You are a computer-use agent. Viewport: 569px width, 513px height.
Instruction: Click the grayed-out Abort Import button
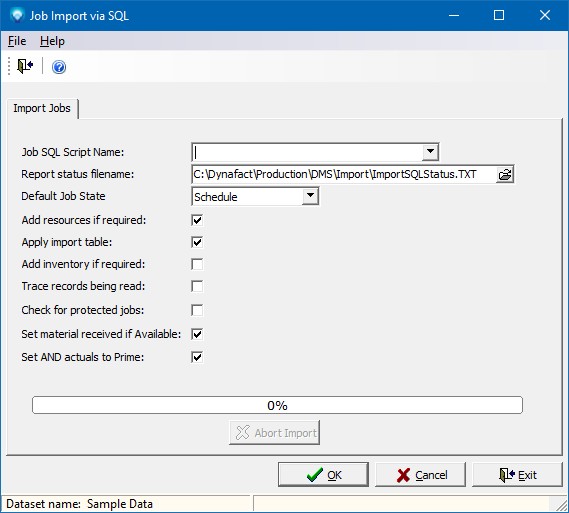tap(274, 432)
